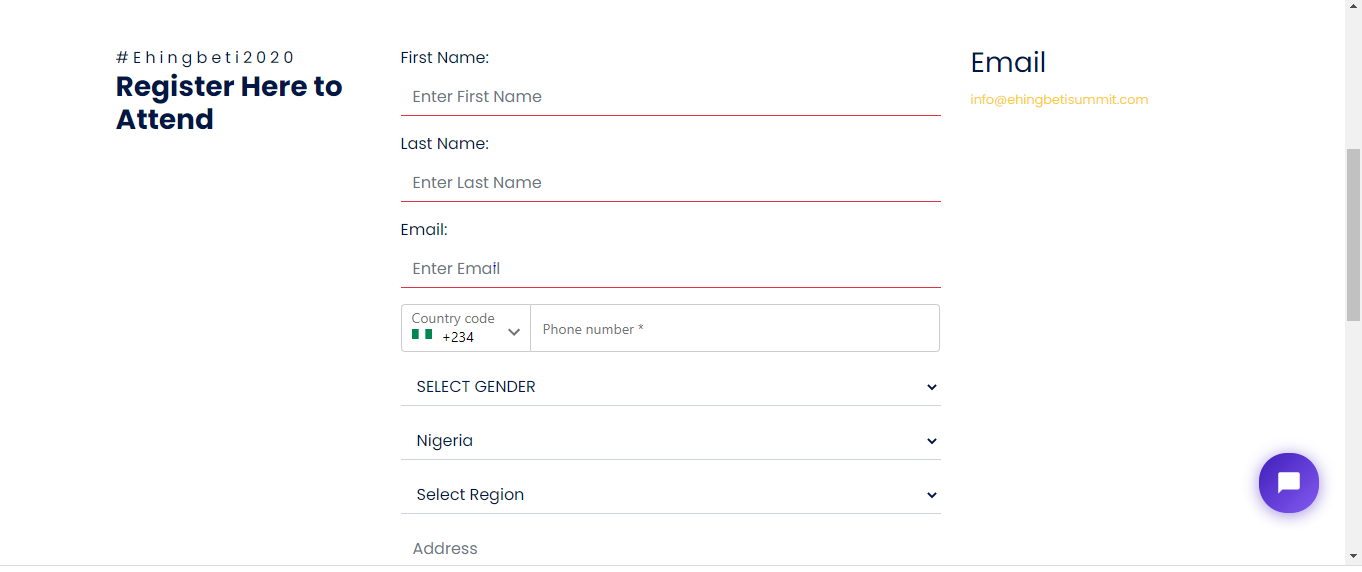Open the +234 country code selector

pos(466,328)
